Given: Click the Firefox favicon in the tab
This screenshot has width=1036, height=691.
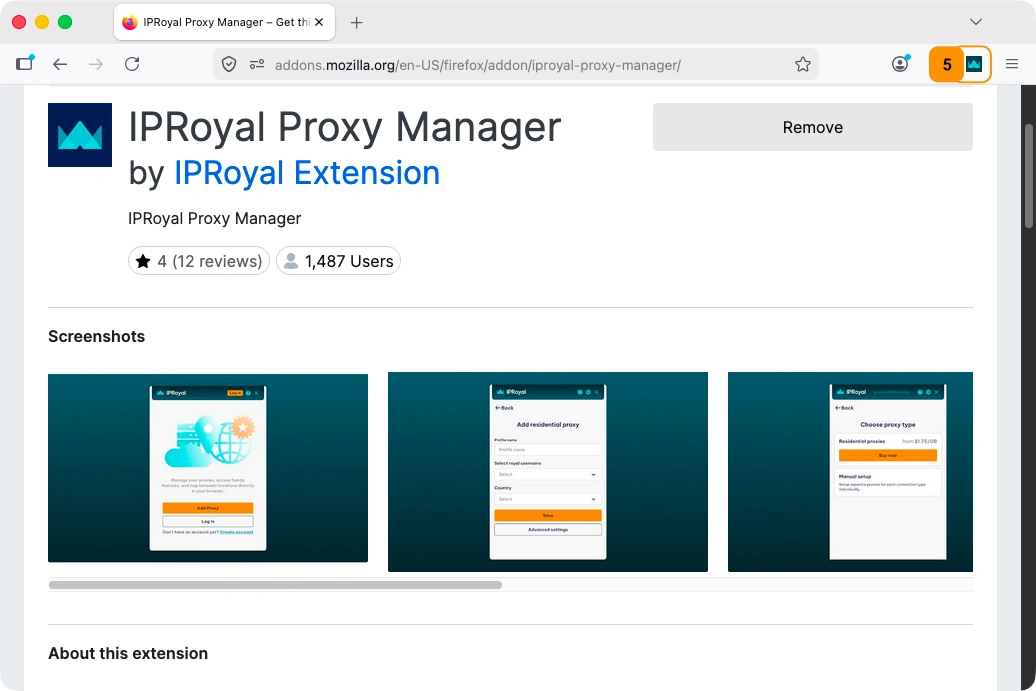Looking at the screenshot, I should coord(130,22).
